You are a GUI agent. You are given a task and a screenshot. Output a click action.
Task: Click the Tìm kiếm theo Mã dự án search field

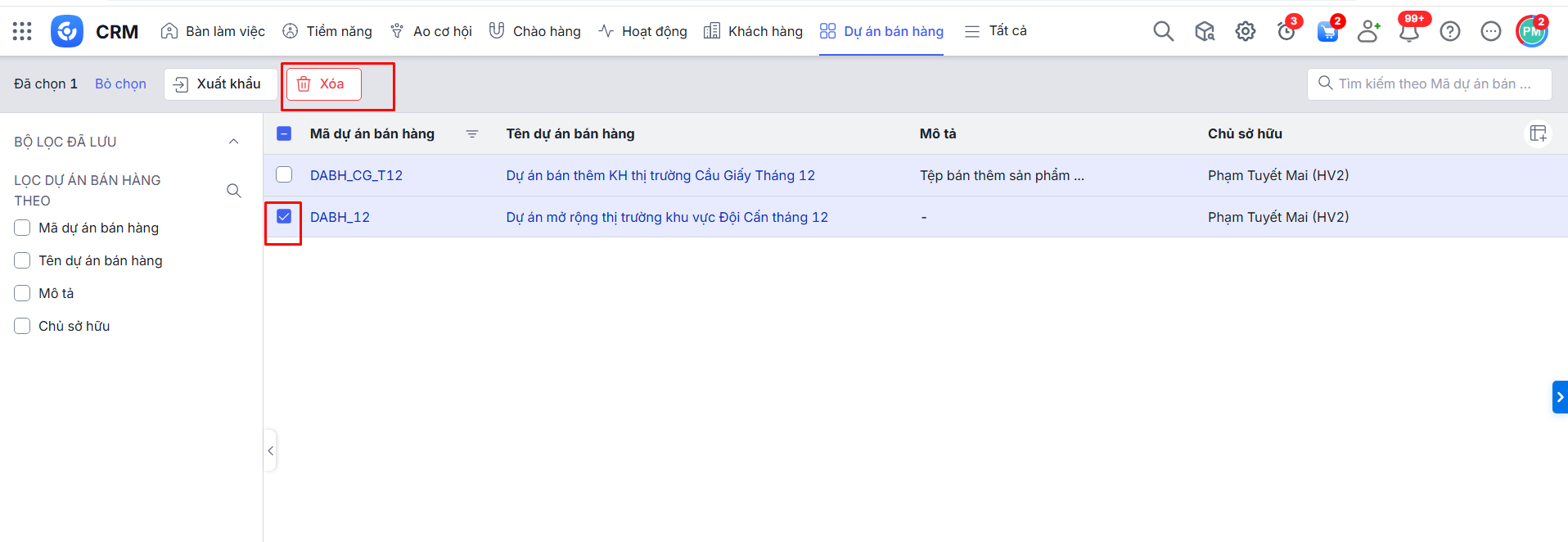click(1432, 84)
